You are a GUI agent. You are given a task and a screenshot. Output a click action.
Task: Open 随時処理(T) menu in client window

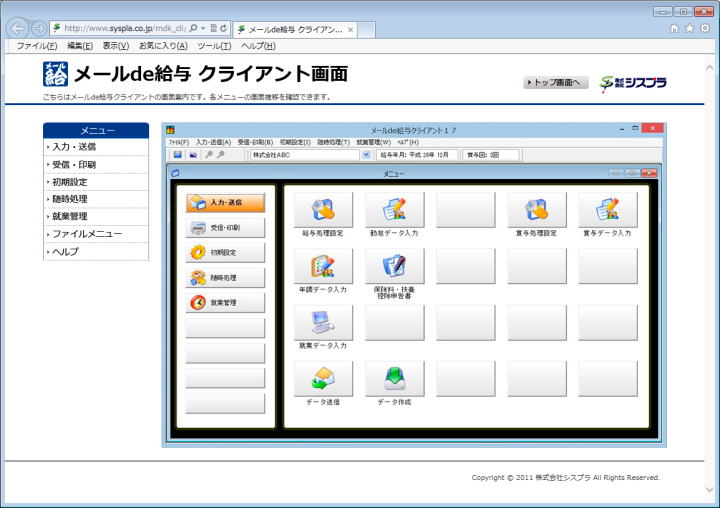334,142
